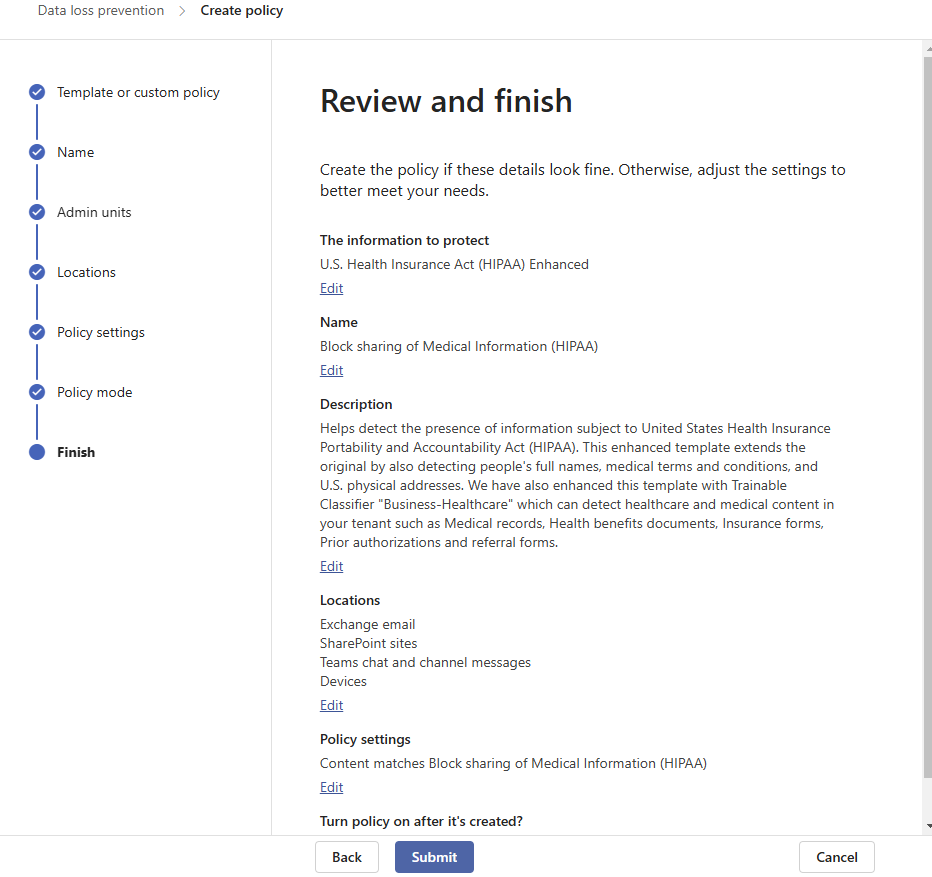
Task: Click the Name step checkmark icon
Action: pos(37,152)
